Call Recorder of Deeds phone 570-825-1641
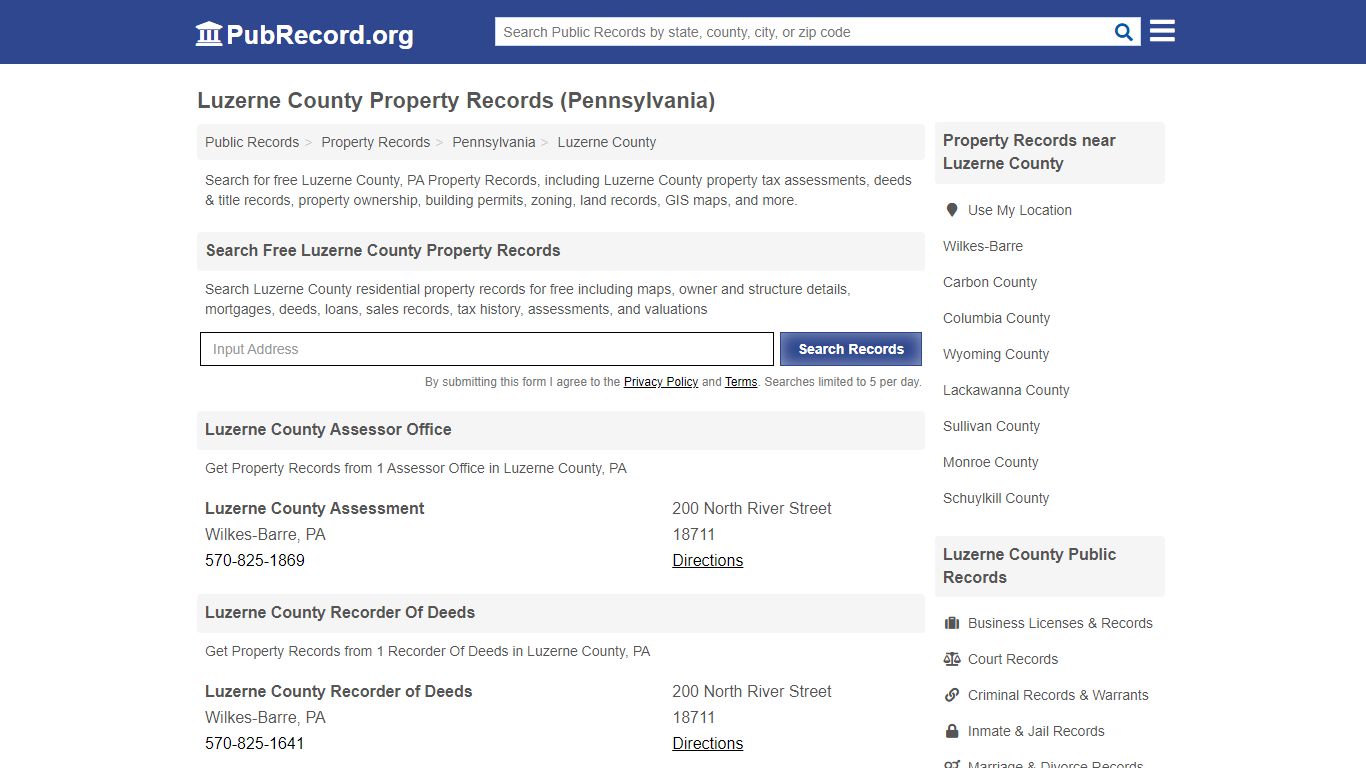 click(x=255, y=743)
